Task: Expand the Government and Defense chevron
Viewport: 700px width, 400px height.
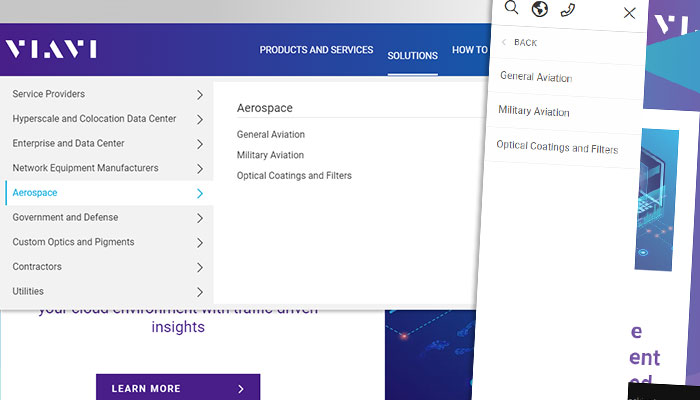Action: (x=200, y=218)
